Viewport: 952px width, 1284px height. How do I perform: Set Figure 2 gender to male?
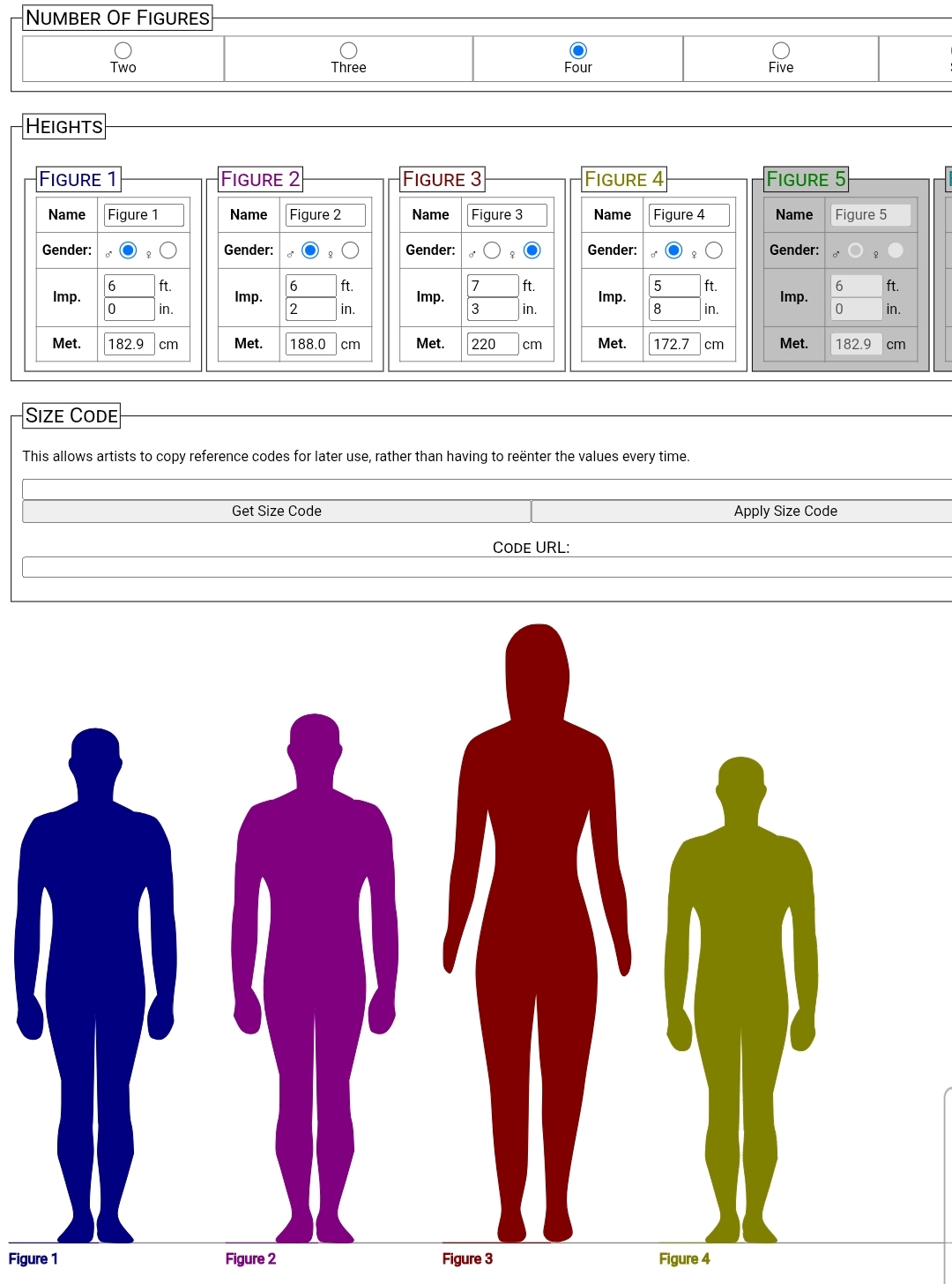pos(310,250)
